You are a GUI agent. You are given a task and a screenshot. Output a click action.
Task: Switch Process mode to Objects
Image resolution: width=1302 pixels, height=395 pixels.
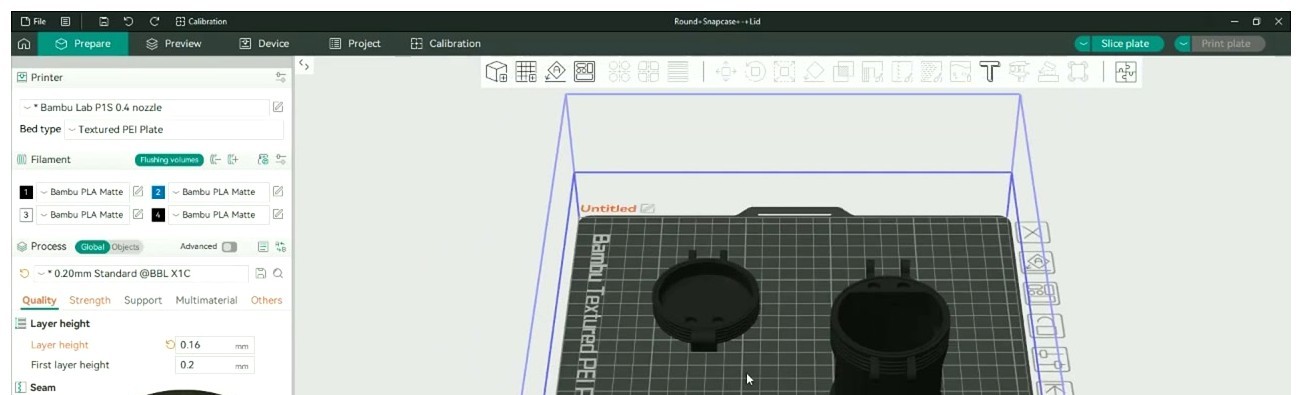click(125, 247)
